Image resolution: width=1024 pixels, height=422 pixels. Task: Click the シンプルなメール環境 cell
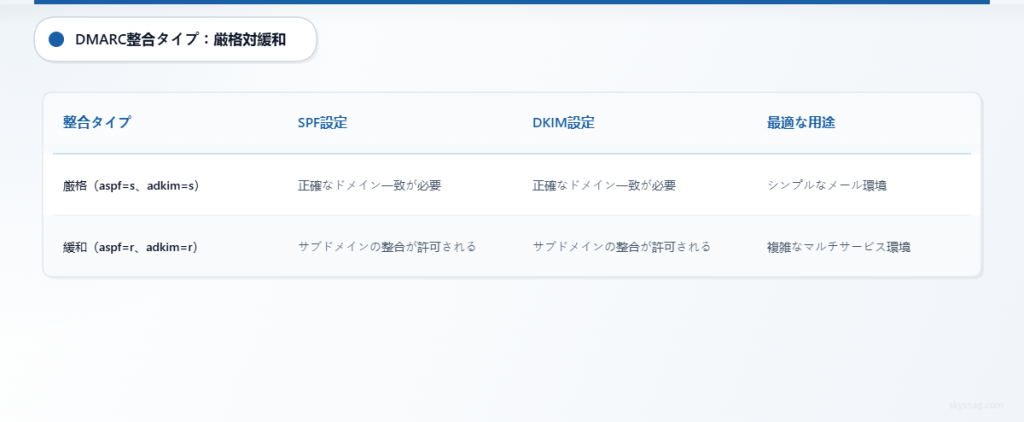click(827, 186)
